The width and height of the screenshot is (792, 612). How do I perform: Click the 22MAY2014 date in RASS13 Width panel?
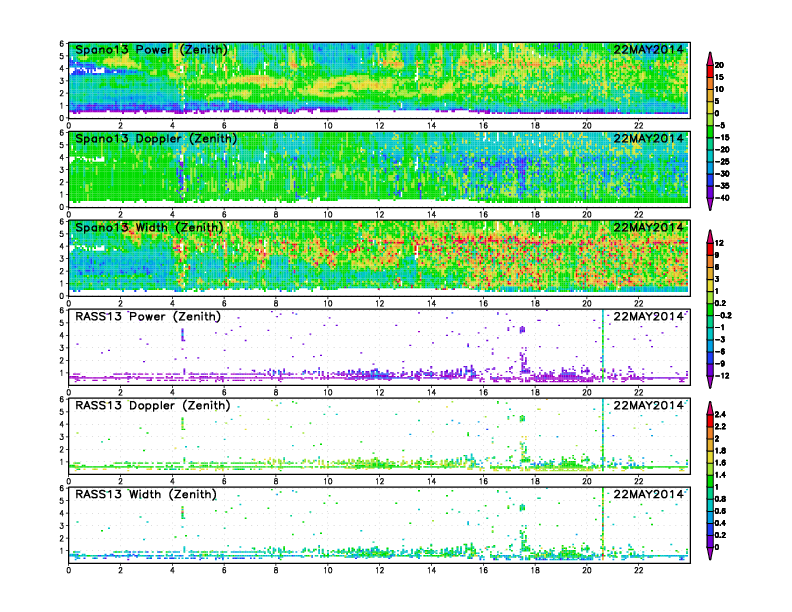[x=648, y=494]
